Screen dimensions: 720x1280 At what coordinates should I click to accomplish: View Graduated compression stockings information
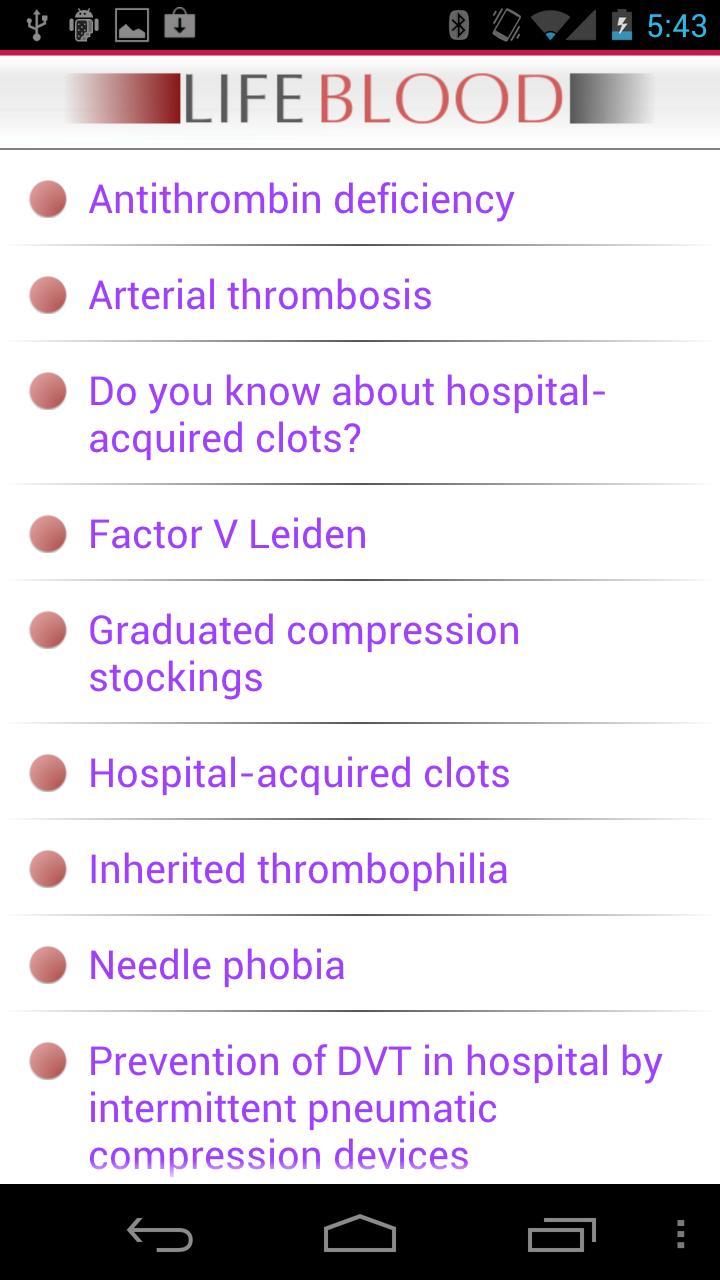[303, 653]
